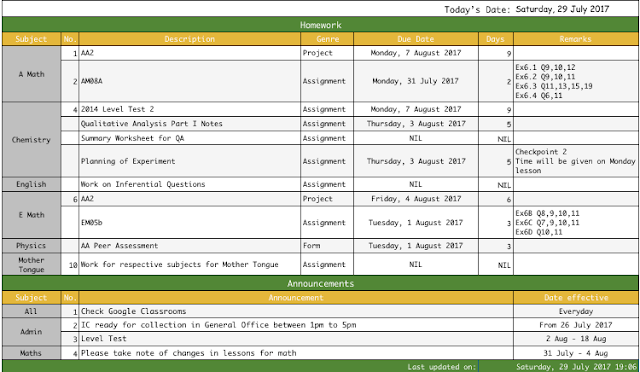Screen dimensions: 640x372
Task: Select the Level Test announcement row
Action: 296,339
